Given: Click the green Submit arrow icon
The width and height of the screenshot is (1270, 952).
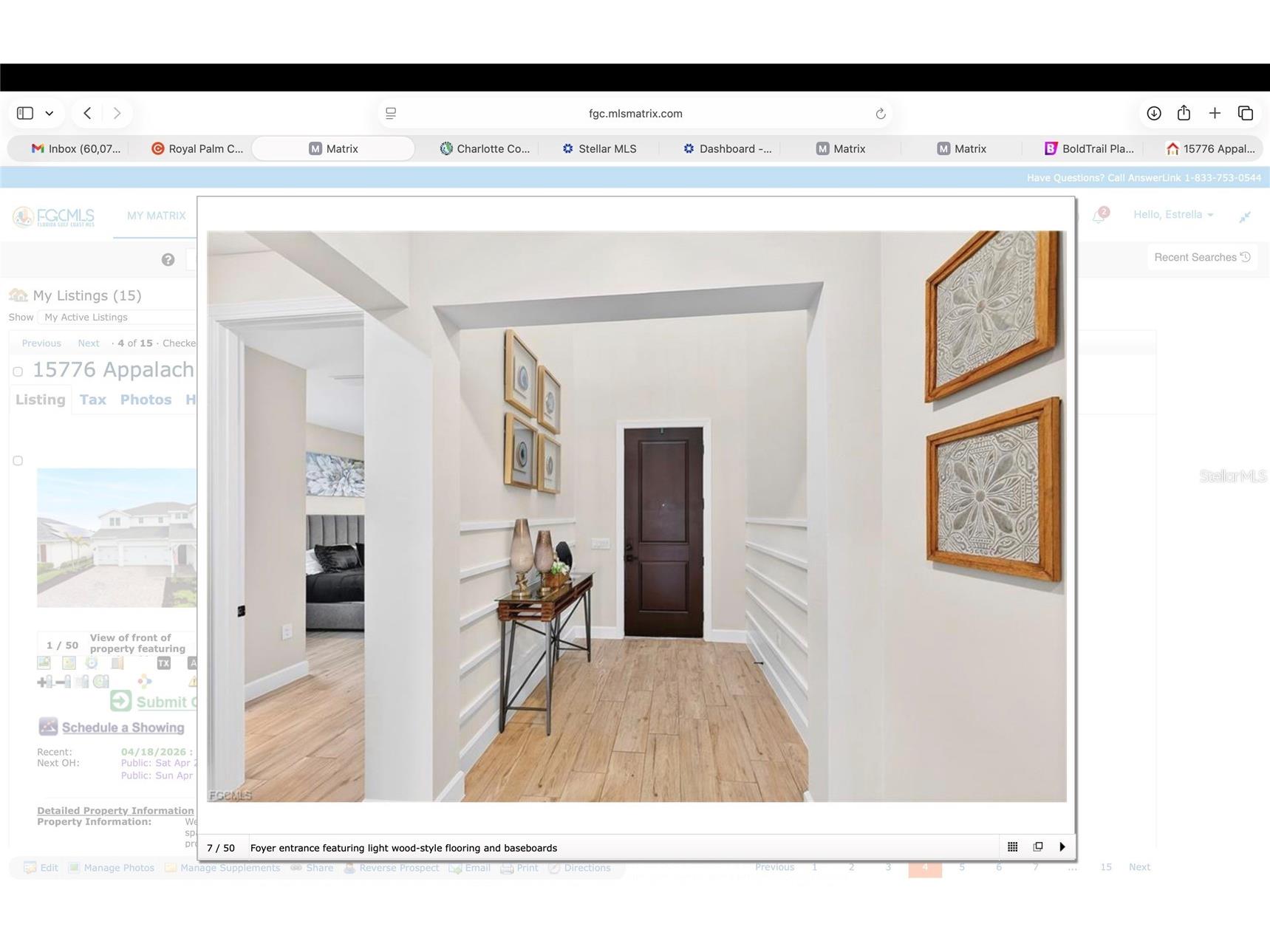Looking at the screenshot, I should click(121, 701).
